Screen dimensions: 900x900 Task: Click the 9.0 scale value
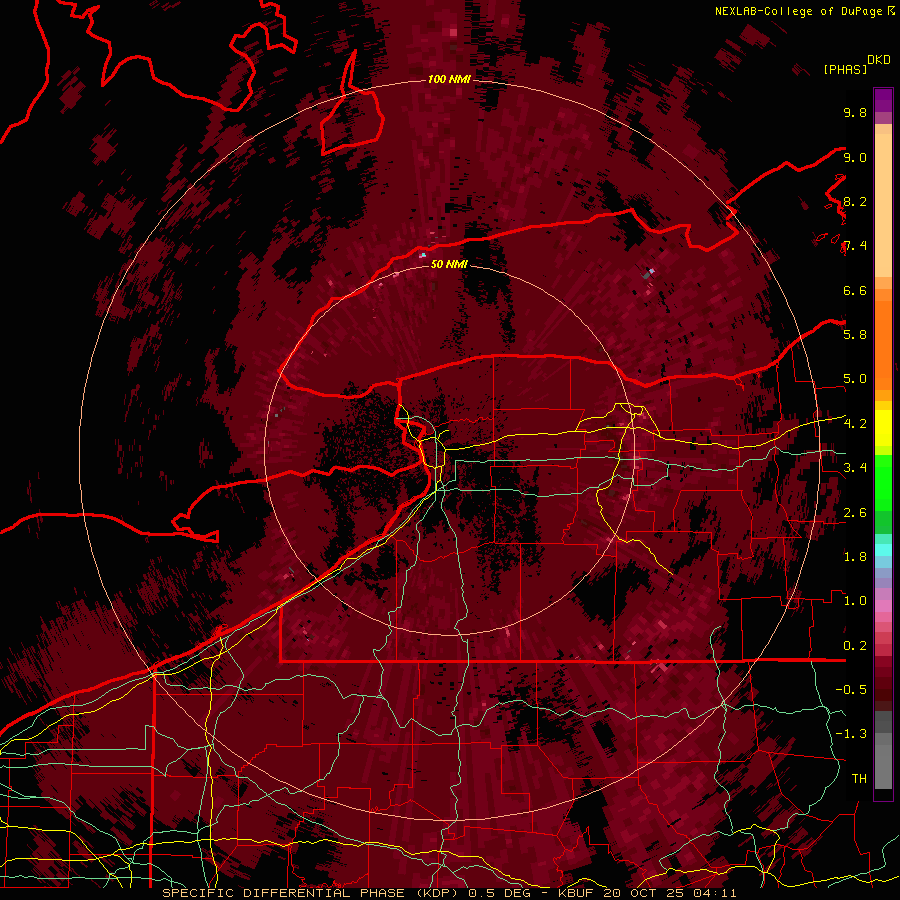pos(855,157)
